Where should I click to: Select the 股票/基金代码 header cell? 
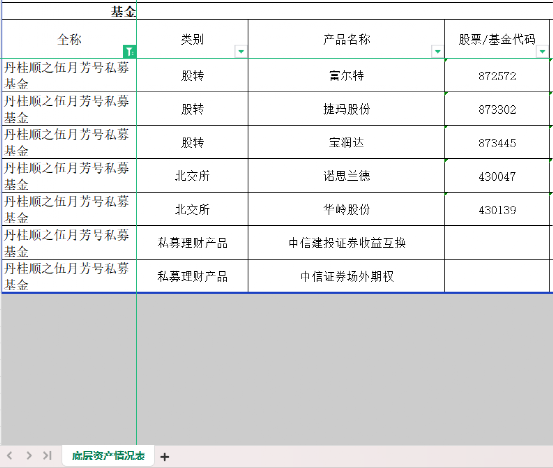[x=497, y=39]
